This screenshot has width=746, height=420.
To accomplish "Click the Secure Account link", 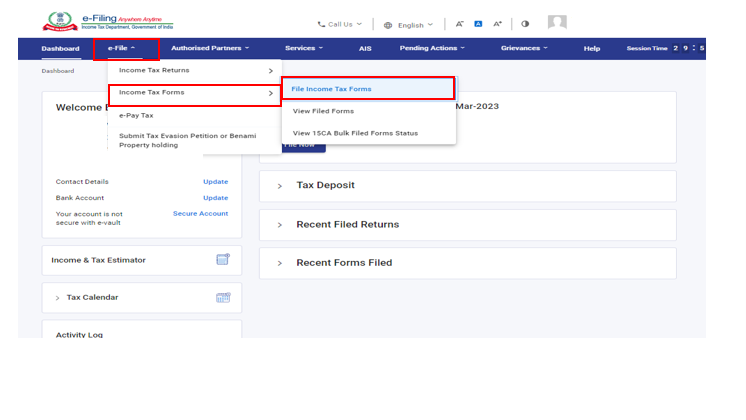I will point(200,214).
